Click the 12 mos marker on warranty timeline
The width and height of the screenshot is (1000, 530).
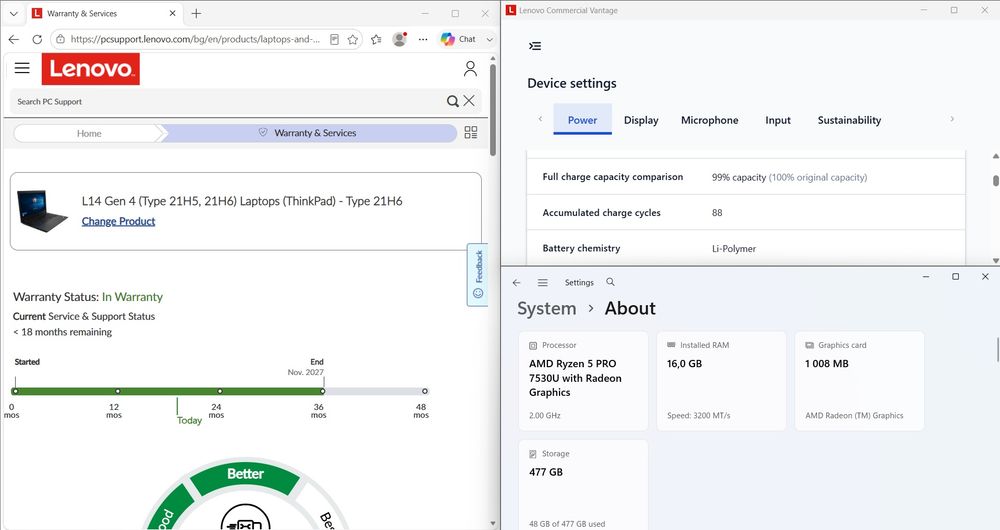[117, 391]
